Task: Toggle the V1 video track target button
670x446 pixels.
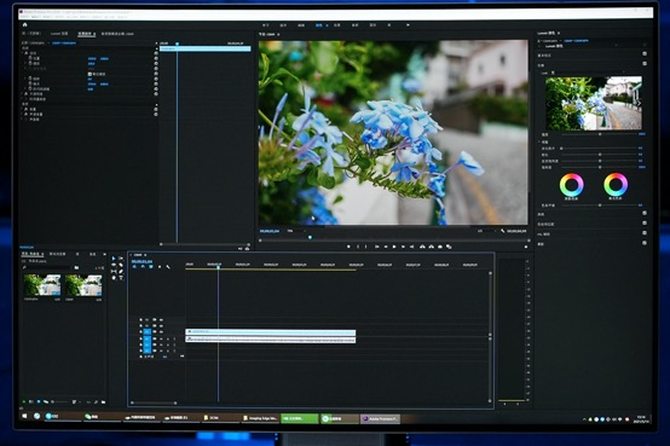Action: pos(146,329)
